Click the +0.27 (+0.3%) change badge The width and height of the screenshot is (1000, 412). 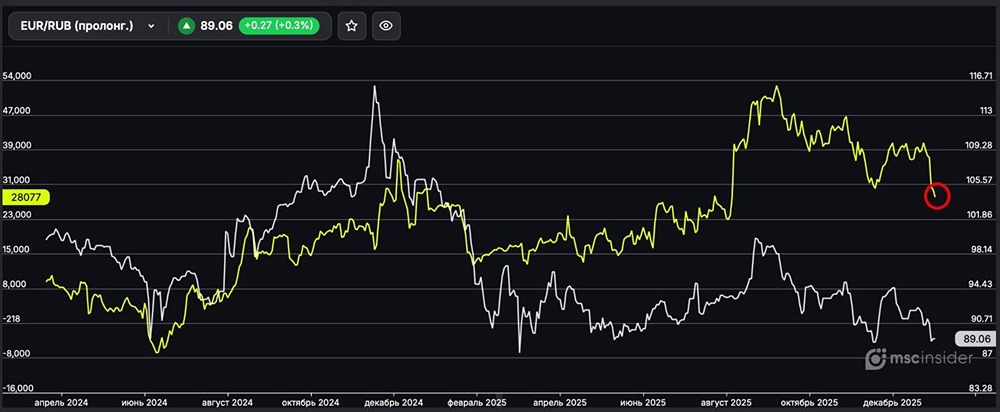point(280,26)
